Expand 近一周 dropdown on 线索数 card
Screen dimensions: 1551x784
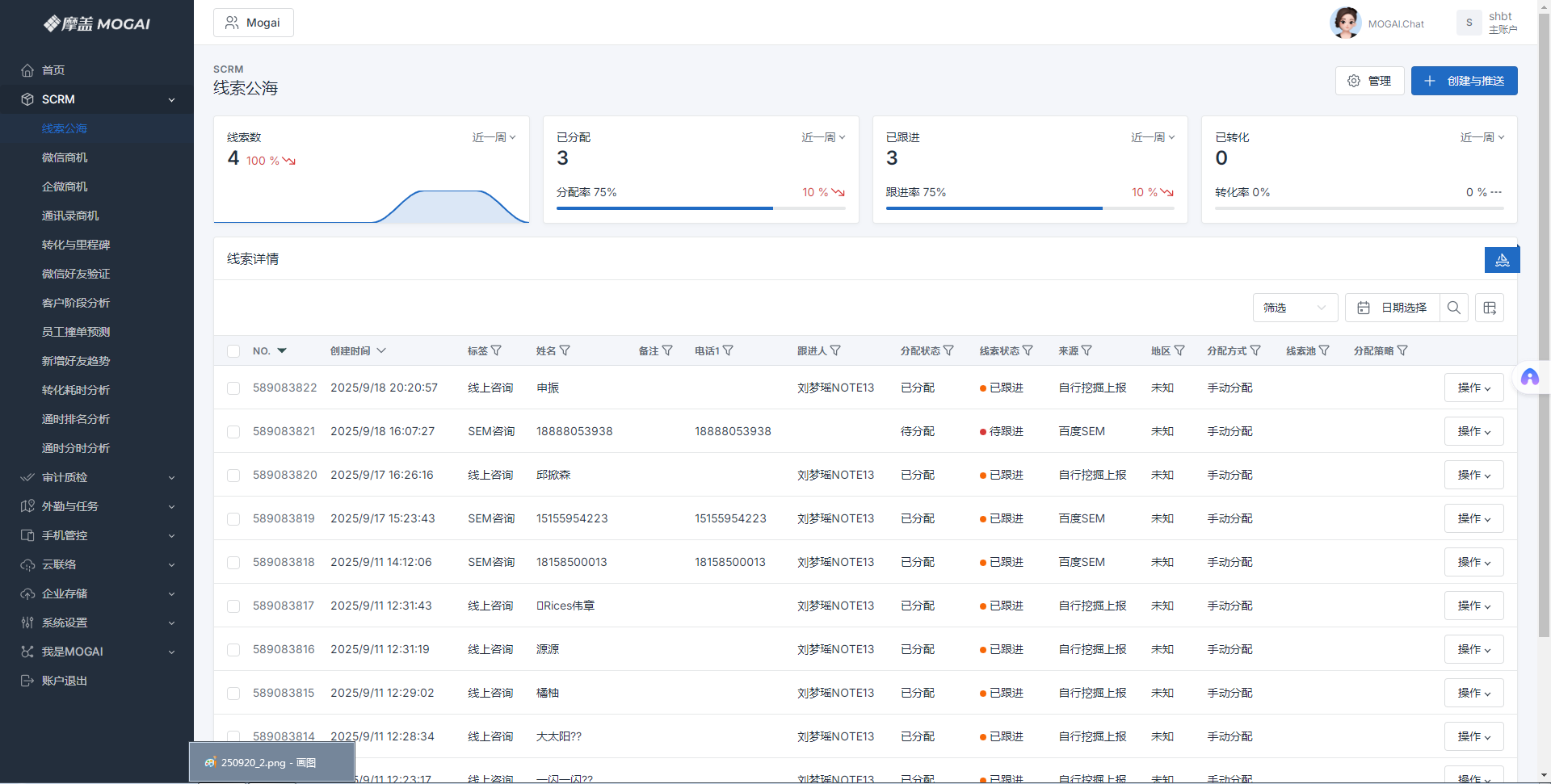click(x=494, y=137)
